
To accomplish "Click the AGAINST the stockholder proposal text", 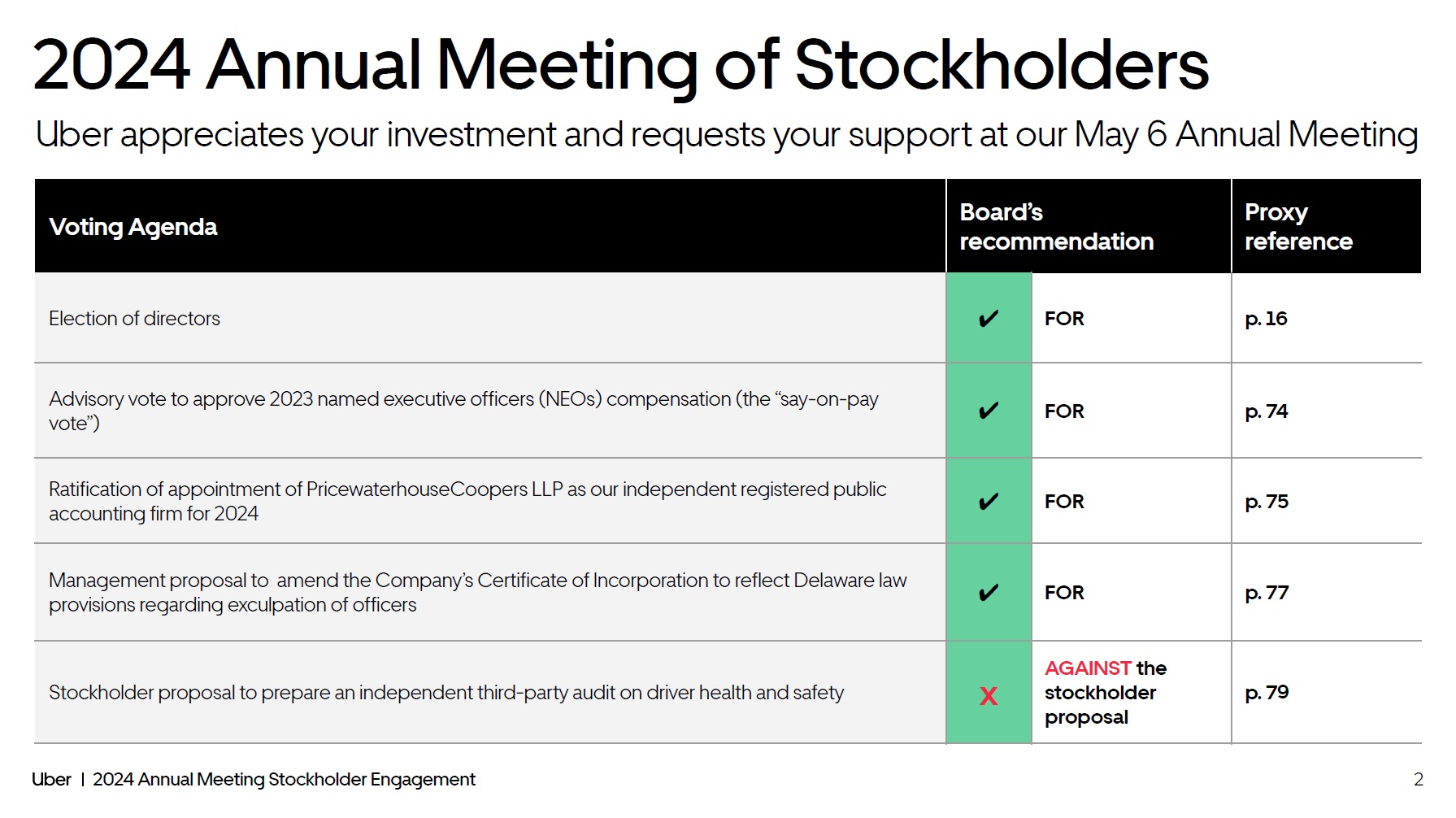I will coord(1105,693).
